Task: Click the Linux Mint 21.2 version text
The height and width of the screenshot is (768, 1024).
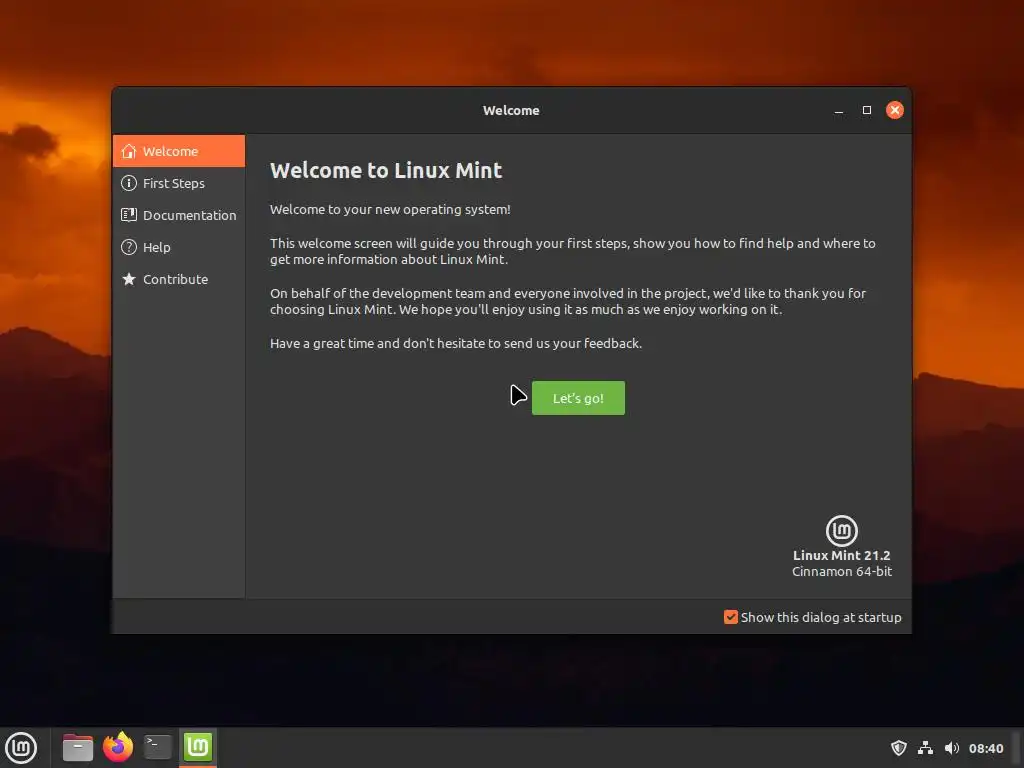Action: click(842, 555)
